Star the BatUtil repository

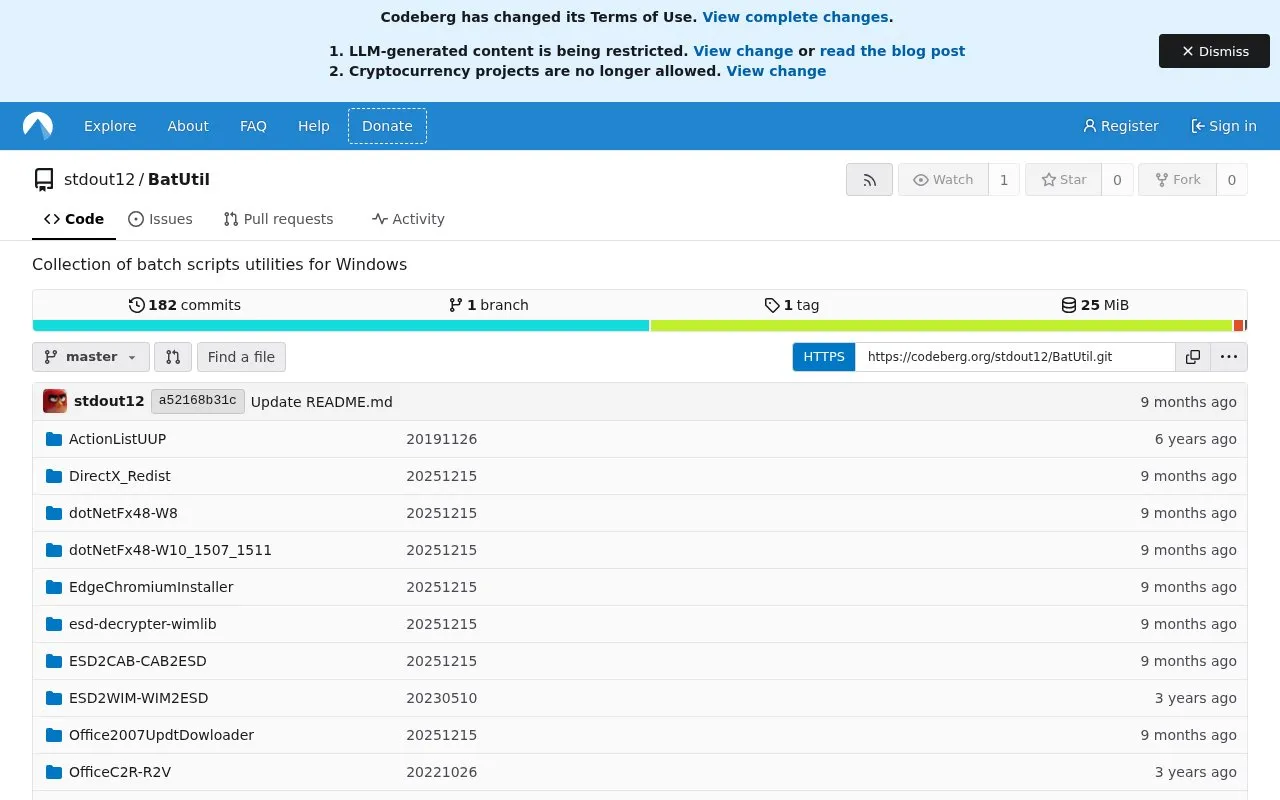(x=1063, y=180)
